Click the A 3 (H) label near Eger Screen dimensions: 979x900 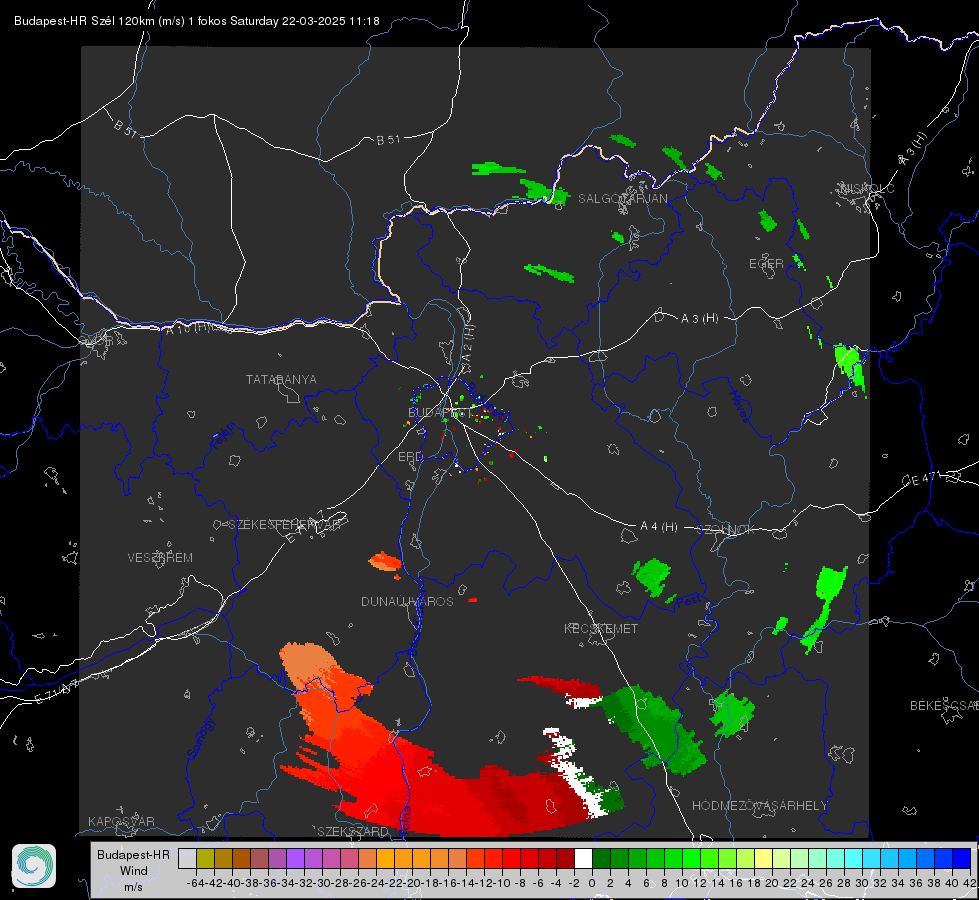coord(699,319)
